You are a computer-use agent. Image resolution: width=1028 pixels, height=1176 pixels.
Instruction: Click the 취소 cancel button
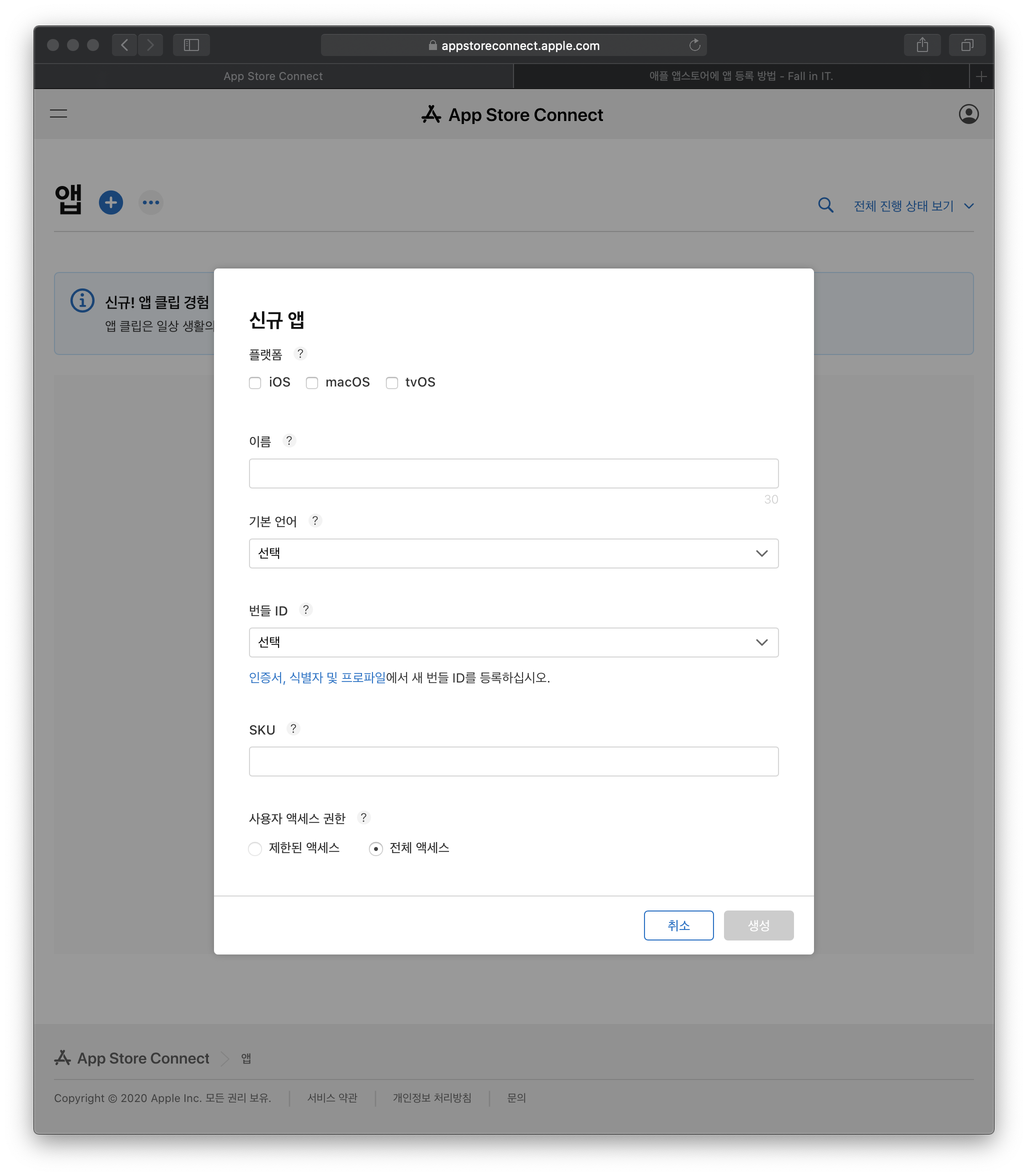point(678,925)
